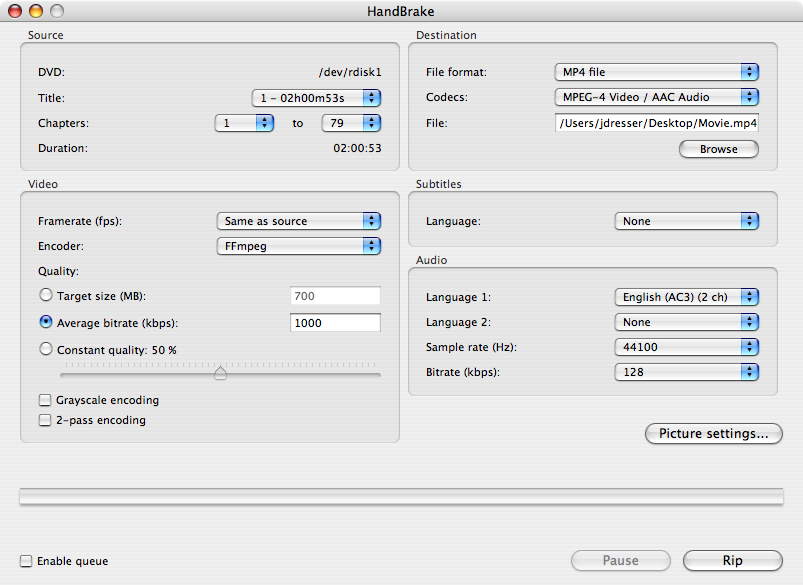Screen dimensions: 803x585
Task: Open the Framerate dropdown
Action: pyautogui.click(x=298, y=221)
